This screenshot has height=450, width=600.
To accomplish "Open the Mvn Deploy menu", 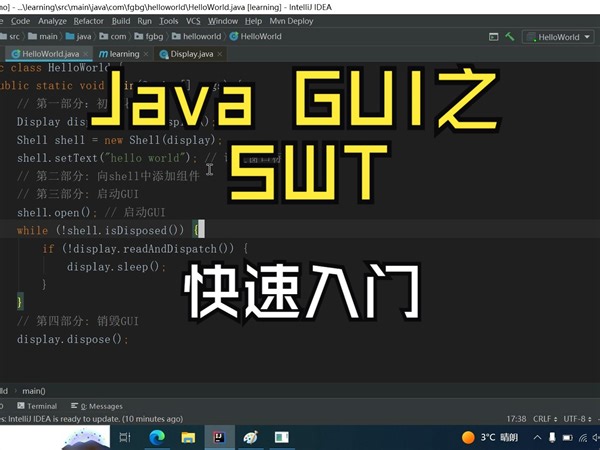I will (x=291, y=21).
